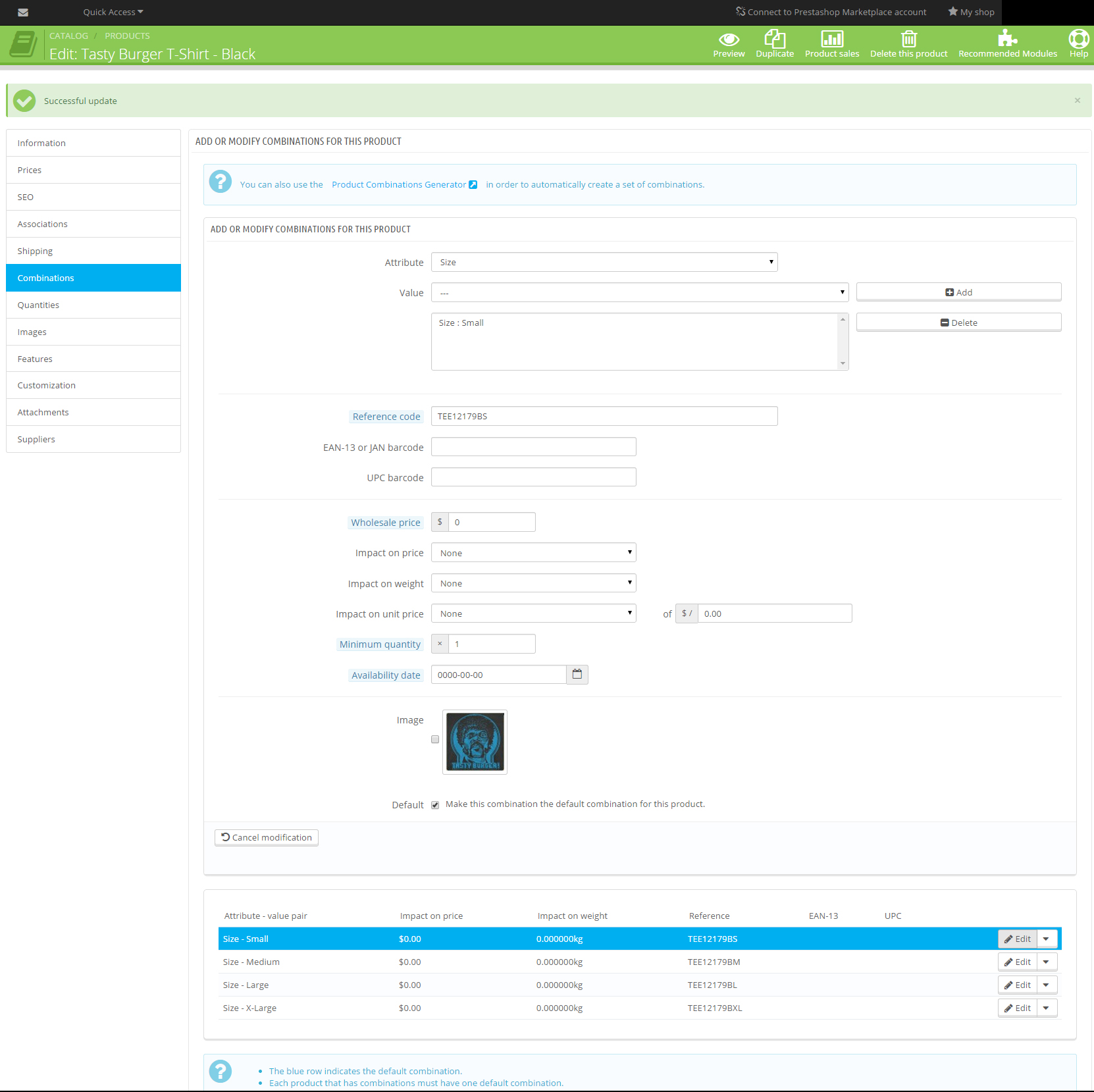Open the Quick Access menu
Screen dimensions: 1094x1092
click(113, 13)
